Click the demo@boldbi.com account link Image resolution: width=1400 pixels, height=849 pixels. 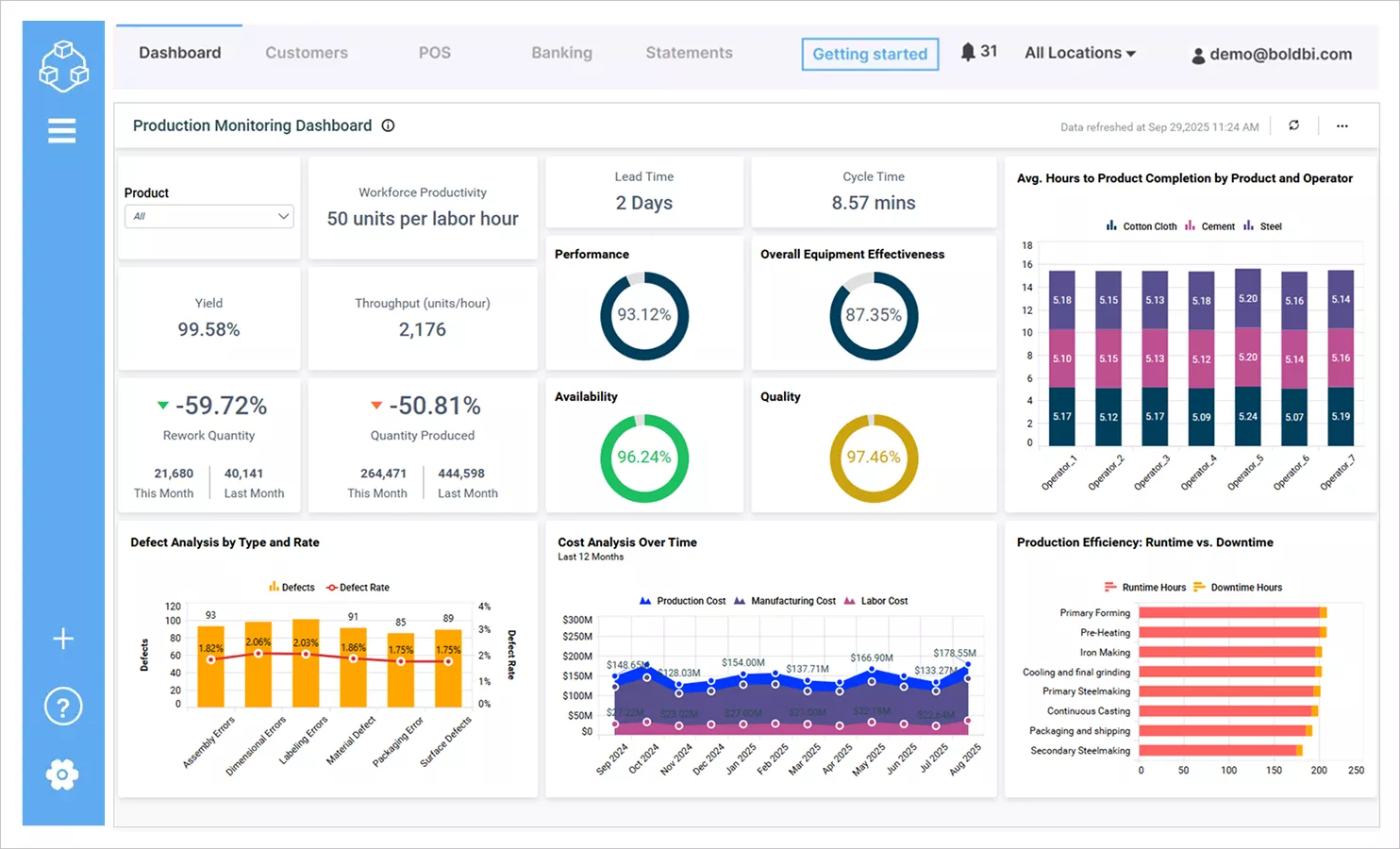(1272, 54)
